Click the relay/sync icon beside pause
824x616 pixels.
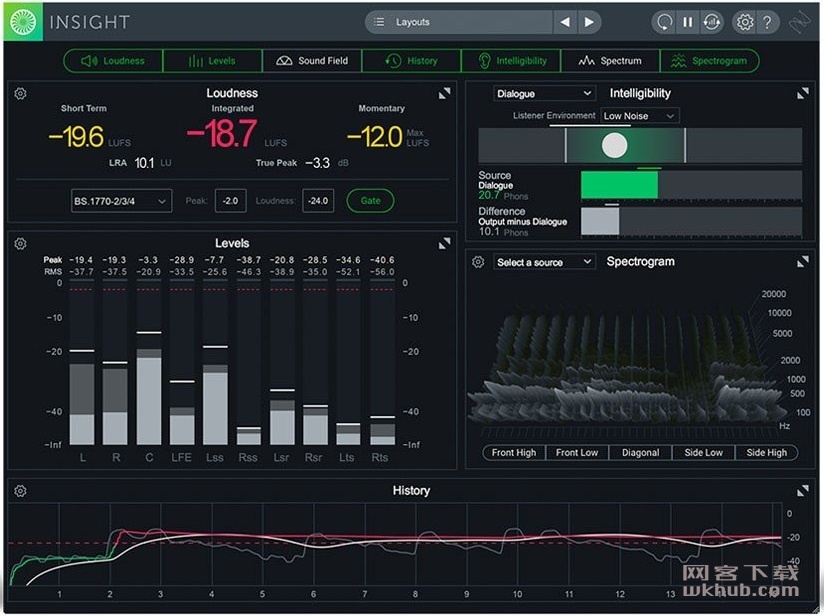coord(712,22)
